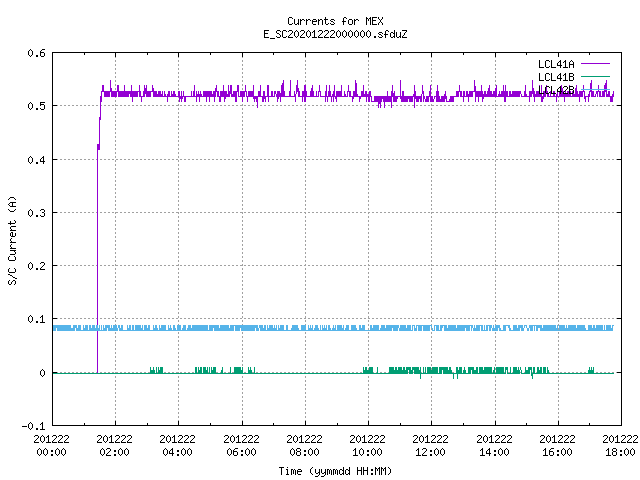Click the blue LCL42B legend line sample
Viewport: 640px width, 480px height.
point(595,89)
